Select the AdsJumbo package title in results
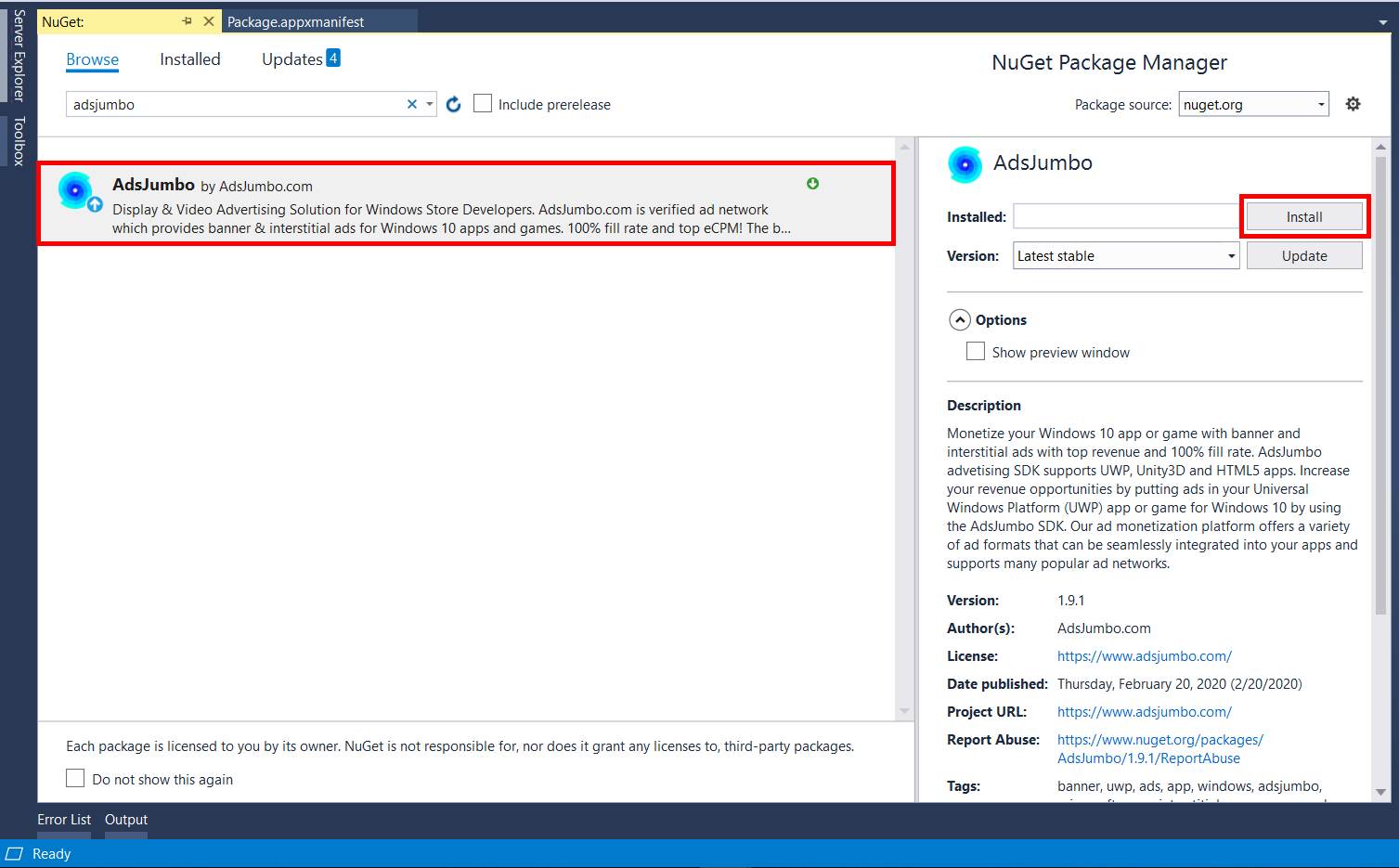The width and height of the screenshot is (1399, 868). tap(153, 185)
